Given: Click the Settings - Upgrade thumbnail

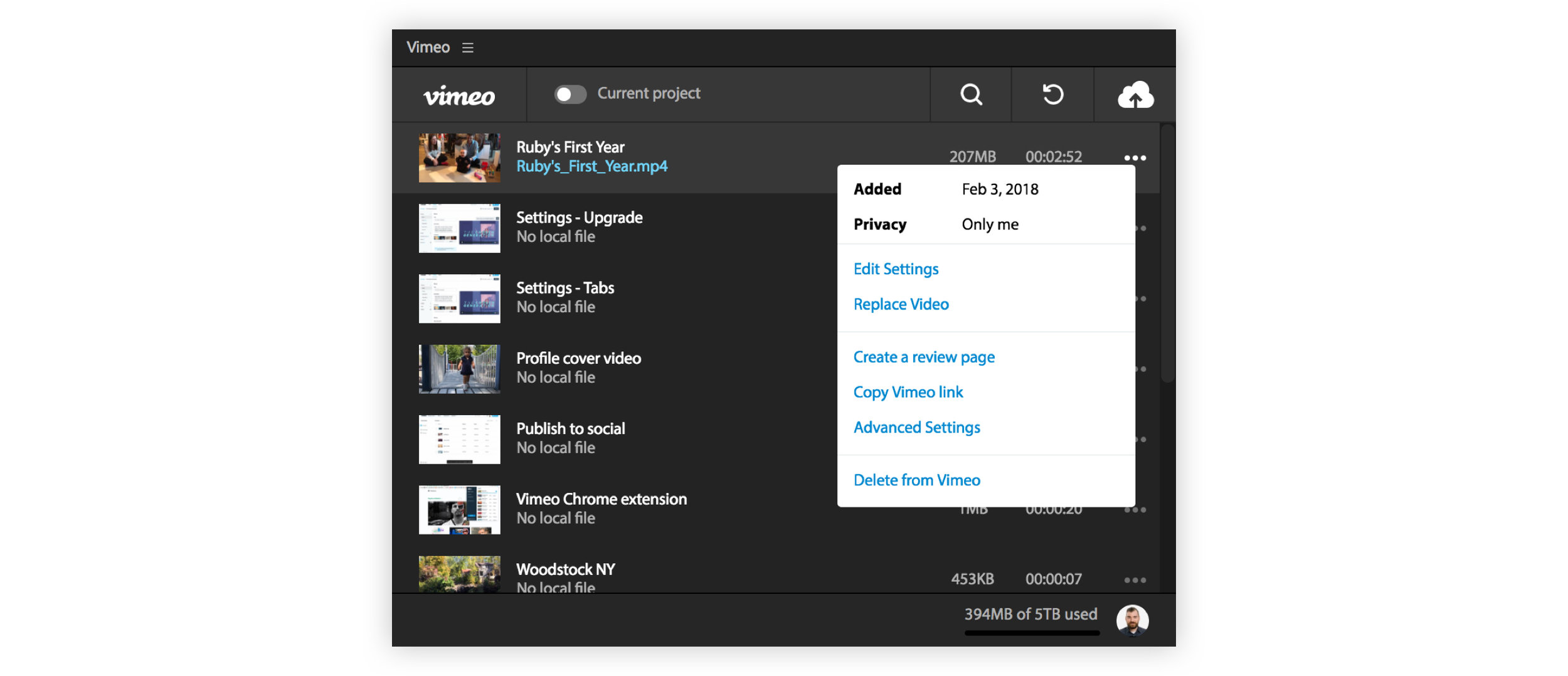Looking at the screenshot, I should tap(459, 228).
